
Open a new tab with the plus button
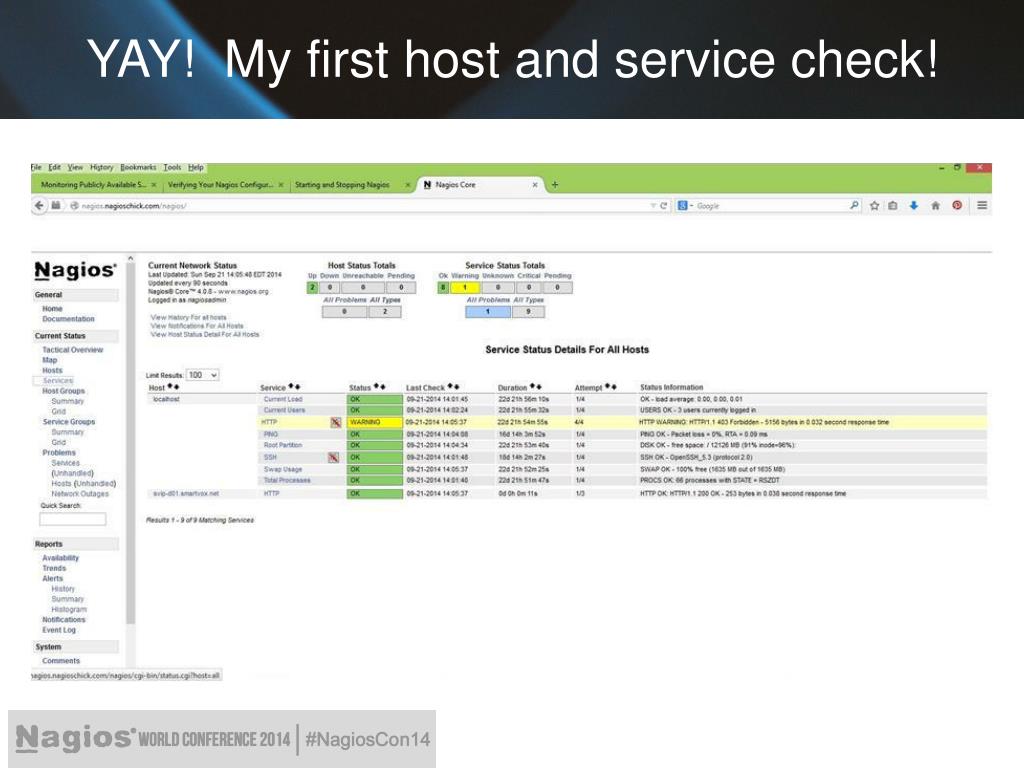coord(554,185)
